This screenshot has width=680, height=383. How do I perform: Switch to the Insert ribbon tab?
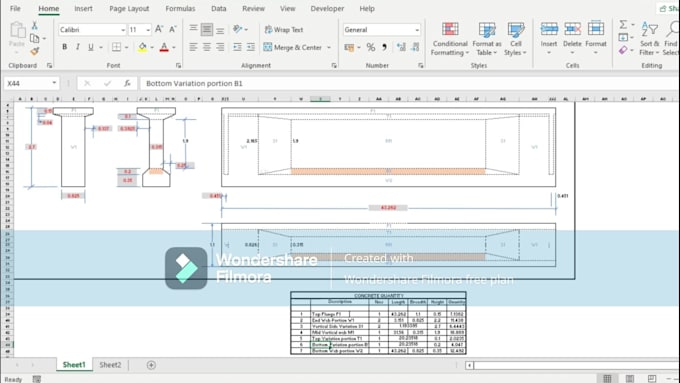coord(83,8)
